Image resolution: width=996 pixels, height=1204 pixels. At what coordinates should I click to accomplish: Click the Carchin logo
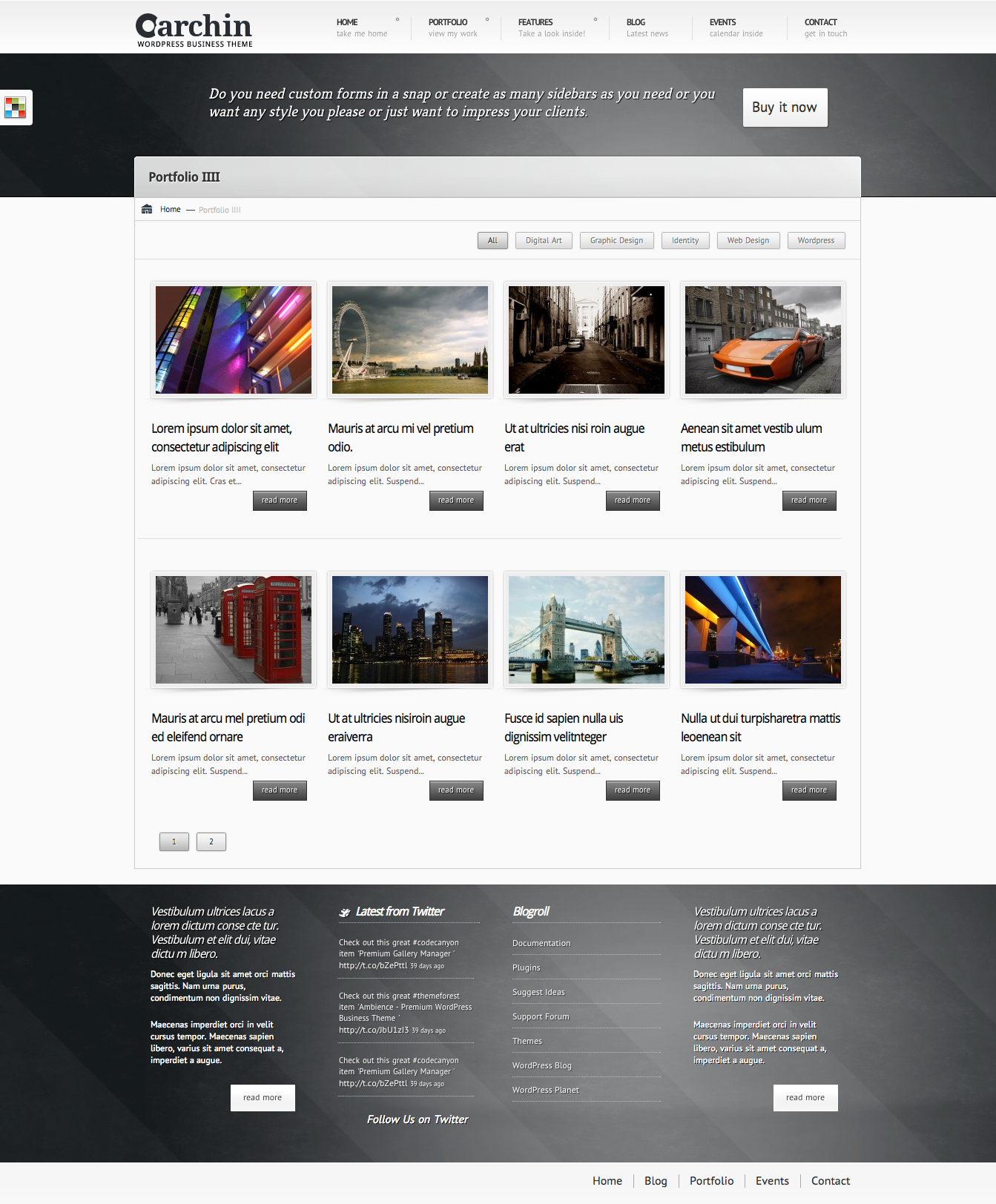click(x=194, y=30)
